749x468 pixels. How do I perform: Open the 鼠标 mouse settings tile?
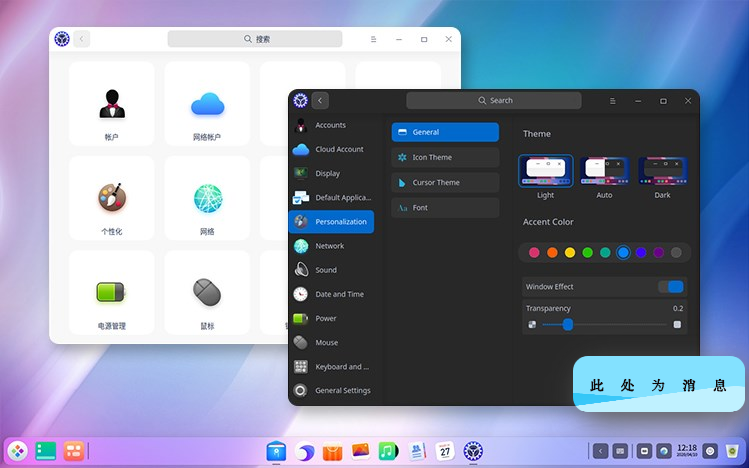(207, 295)
